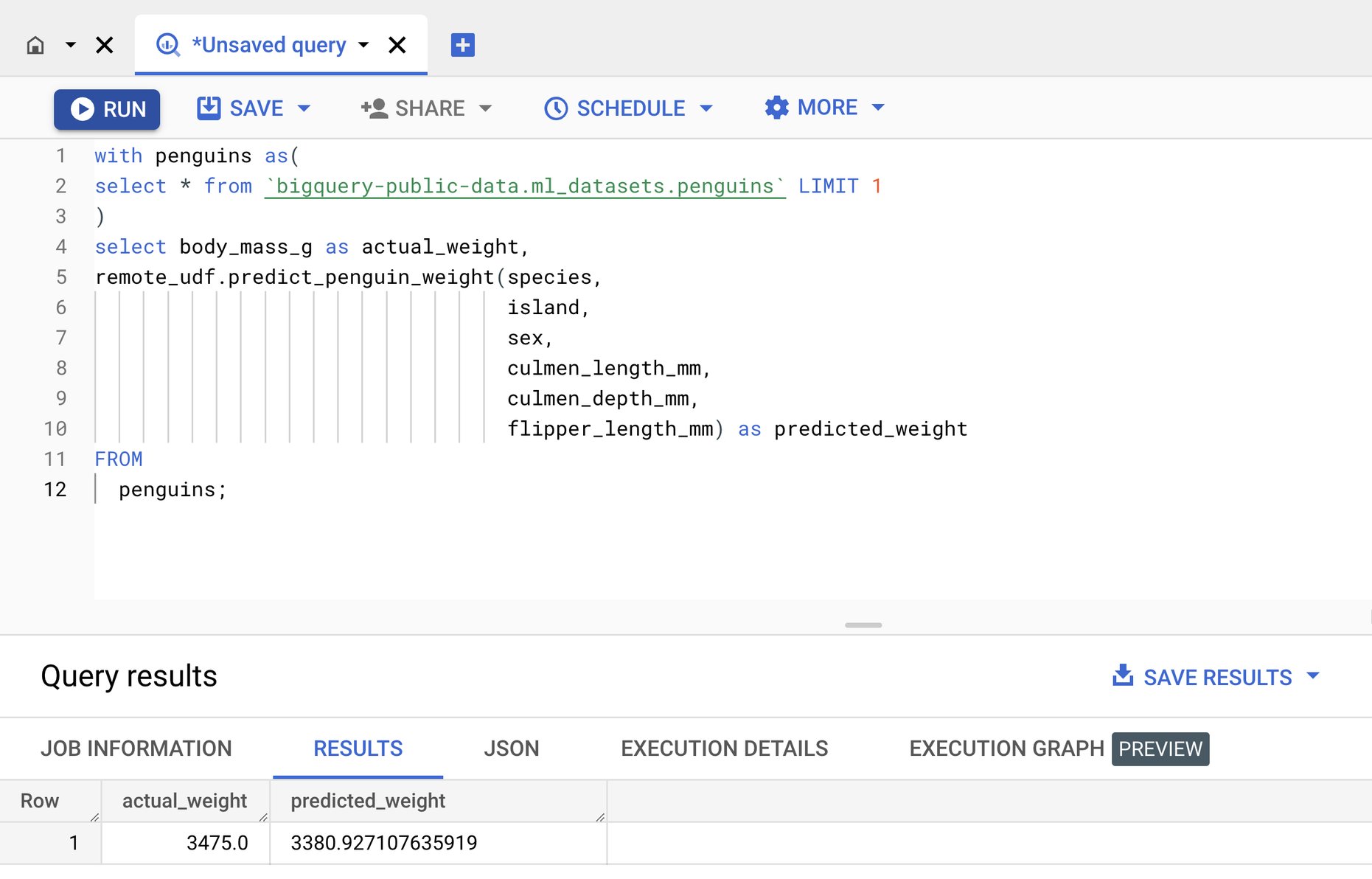Click row number 1 in results
This screenshot has width=1372, height=879.
74,843
